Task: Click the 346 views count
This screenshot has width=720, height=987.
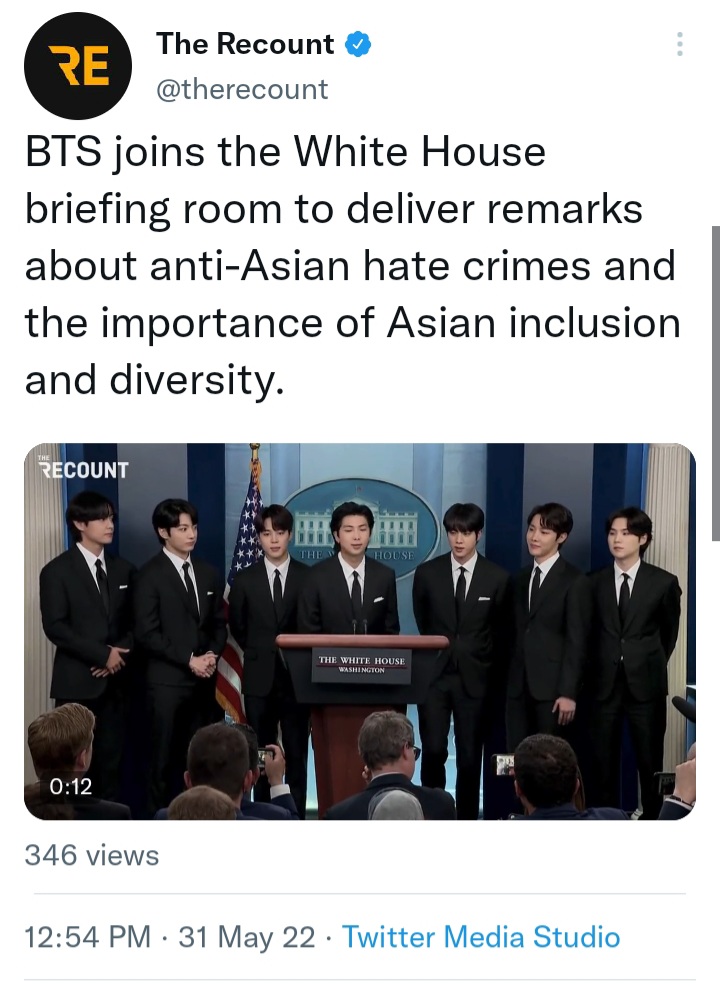Action: tap(92, 855)
